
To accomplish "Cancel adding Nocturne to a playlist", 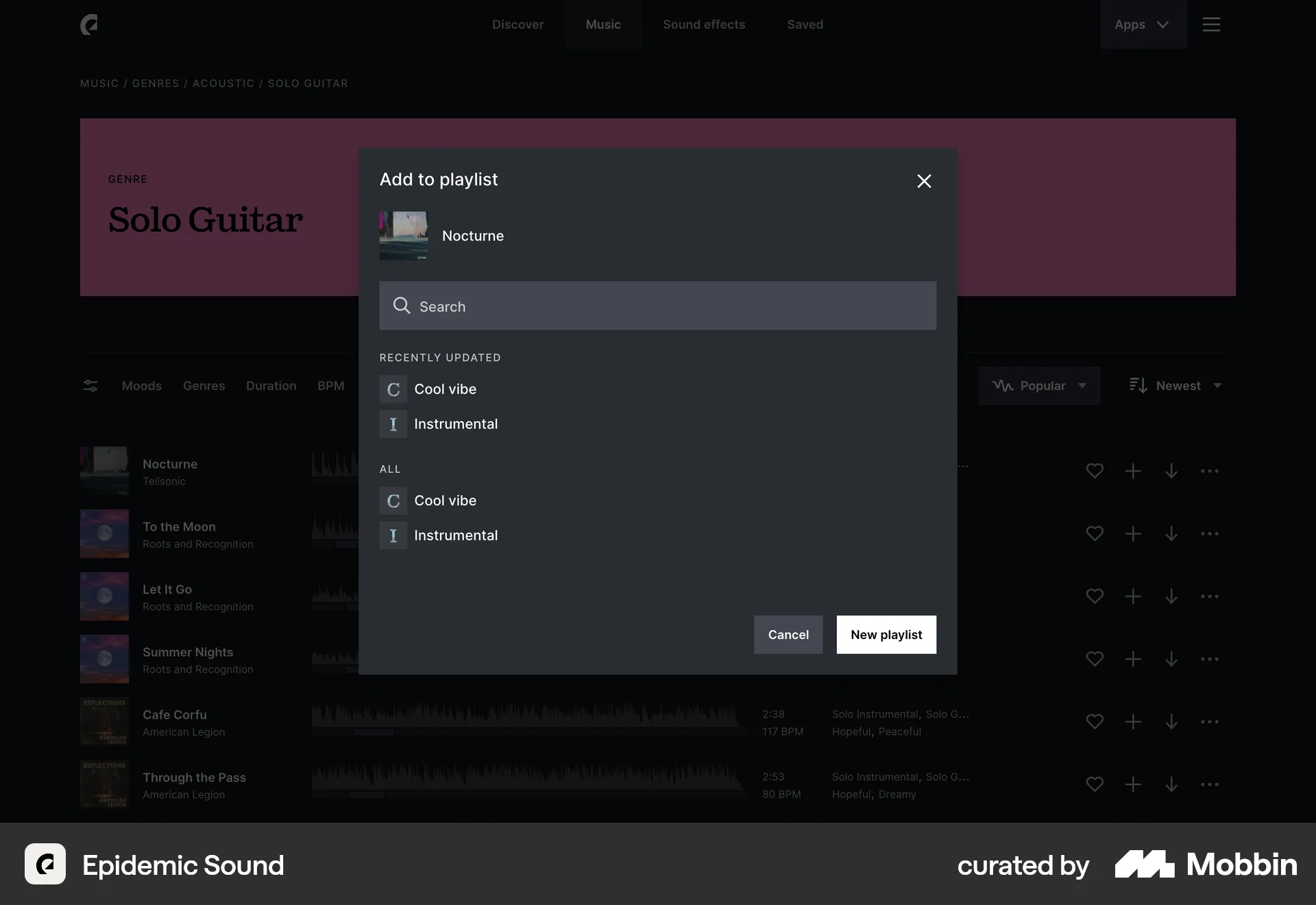I will 788,634.
